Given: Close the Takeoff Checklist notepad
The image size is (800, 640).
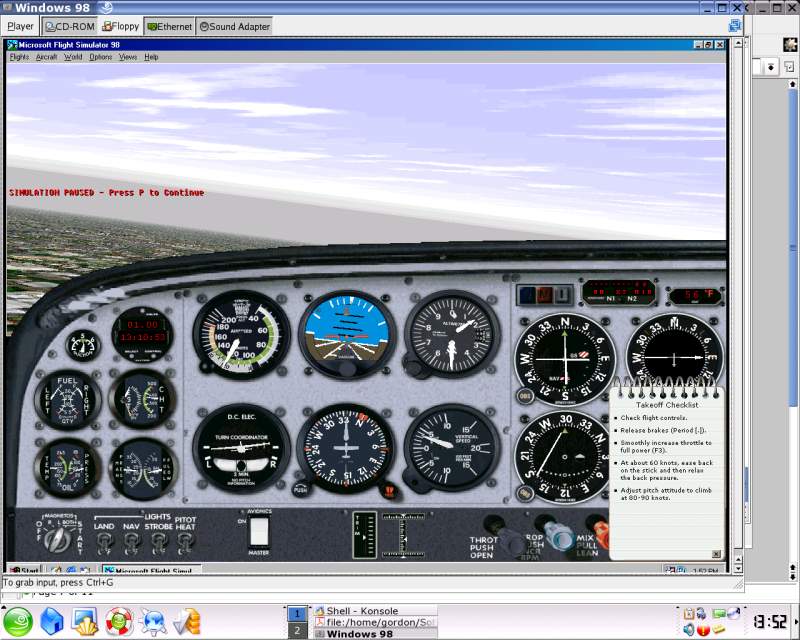Looking at the screenshot, I should [x=714, y=552].
